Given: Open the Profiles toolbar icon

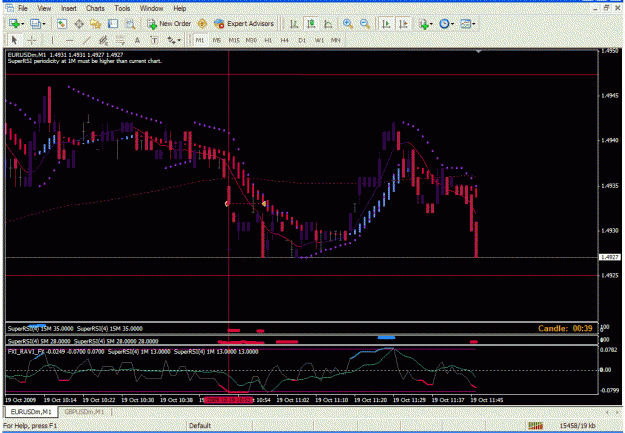Looking at the screenshot, I should (x=35, y=24).
